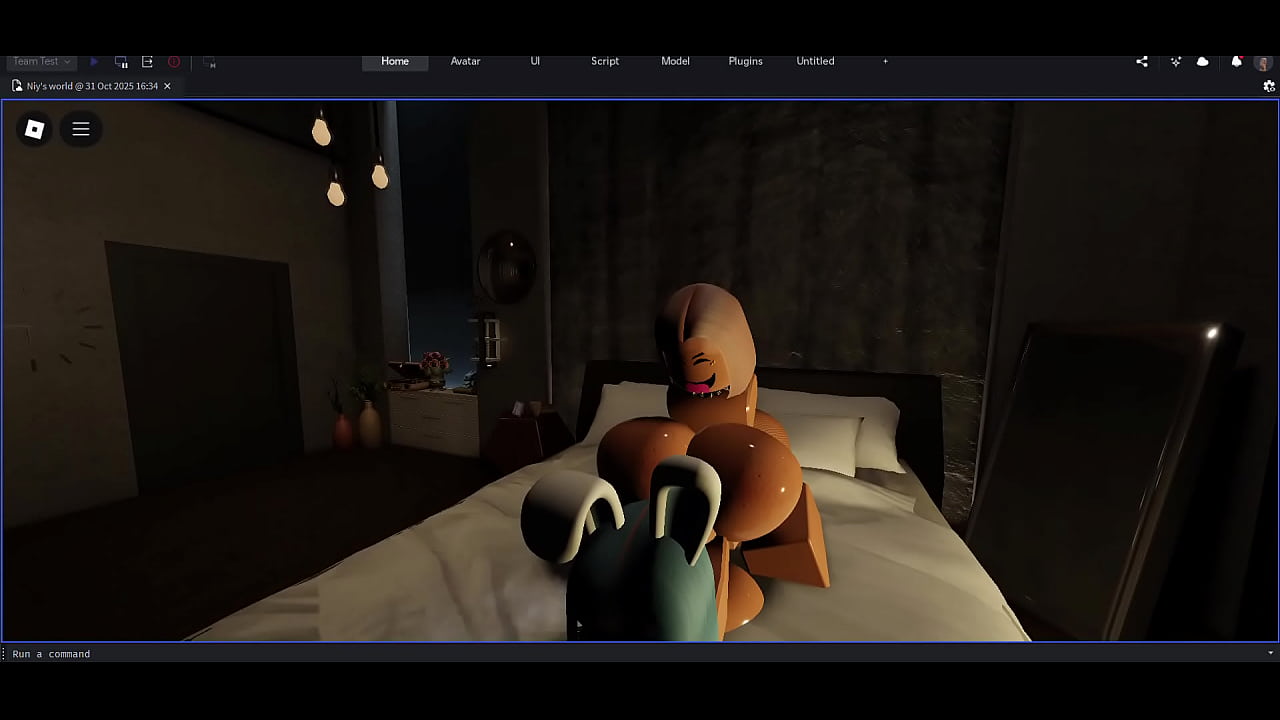Screen dimensions: 1280x720
Task: Click the cloud publish icon
Action: 1203,61
